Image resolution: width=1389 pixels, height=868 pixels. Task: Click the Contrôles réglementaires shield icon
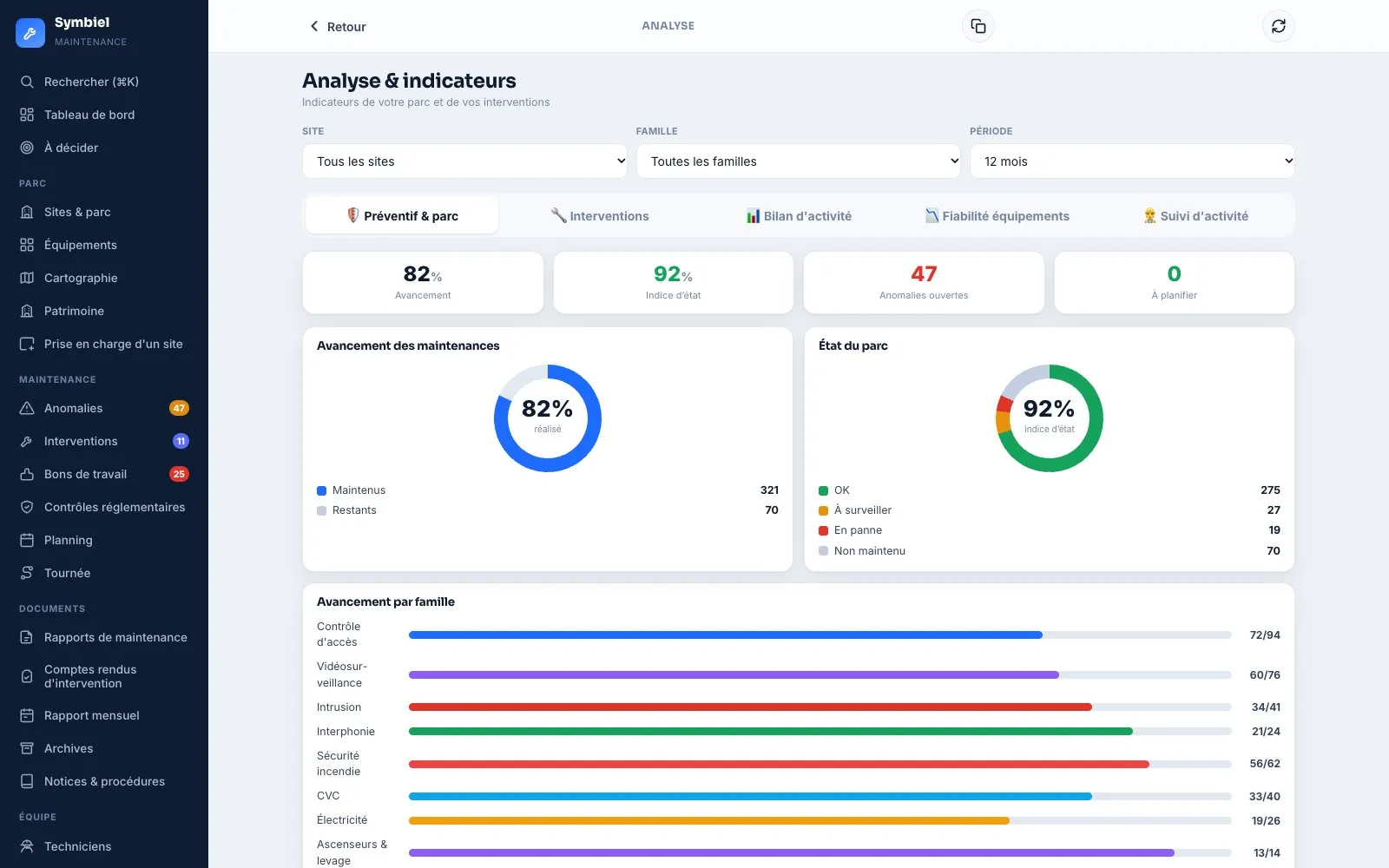click(27, 507)
